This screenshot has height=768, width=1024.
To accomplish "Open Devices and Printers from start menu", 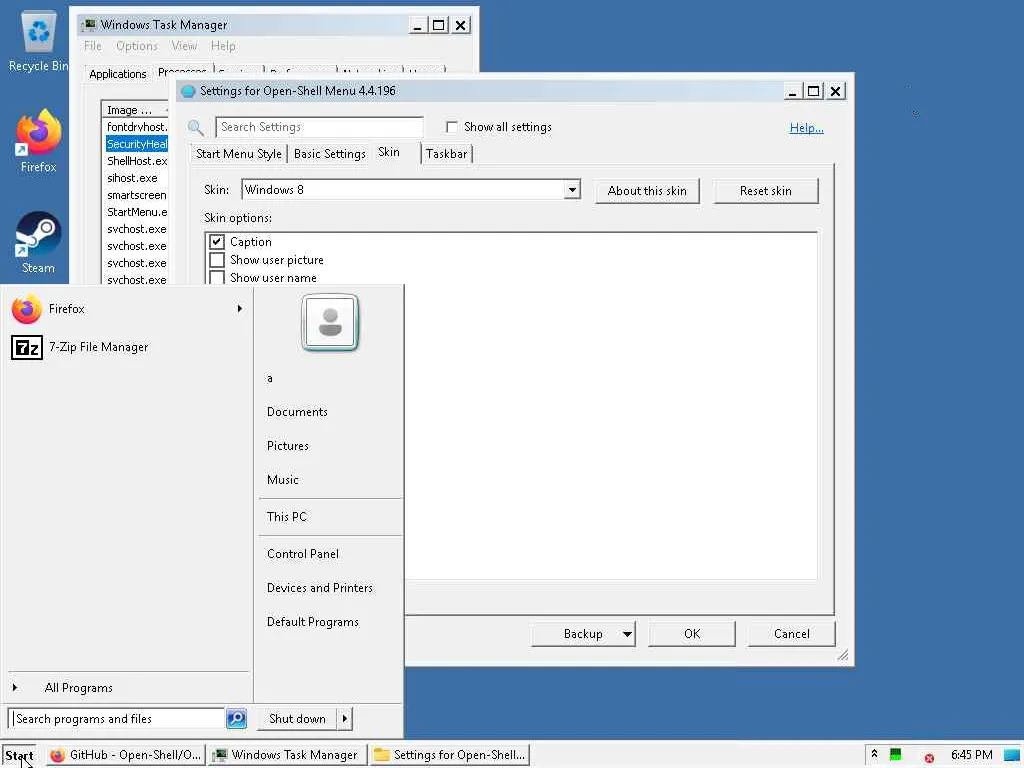I will tap(320, 588).
